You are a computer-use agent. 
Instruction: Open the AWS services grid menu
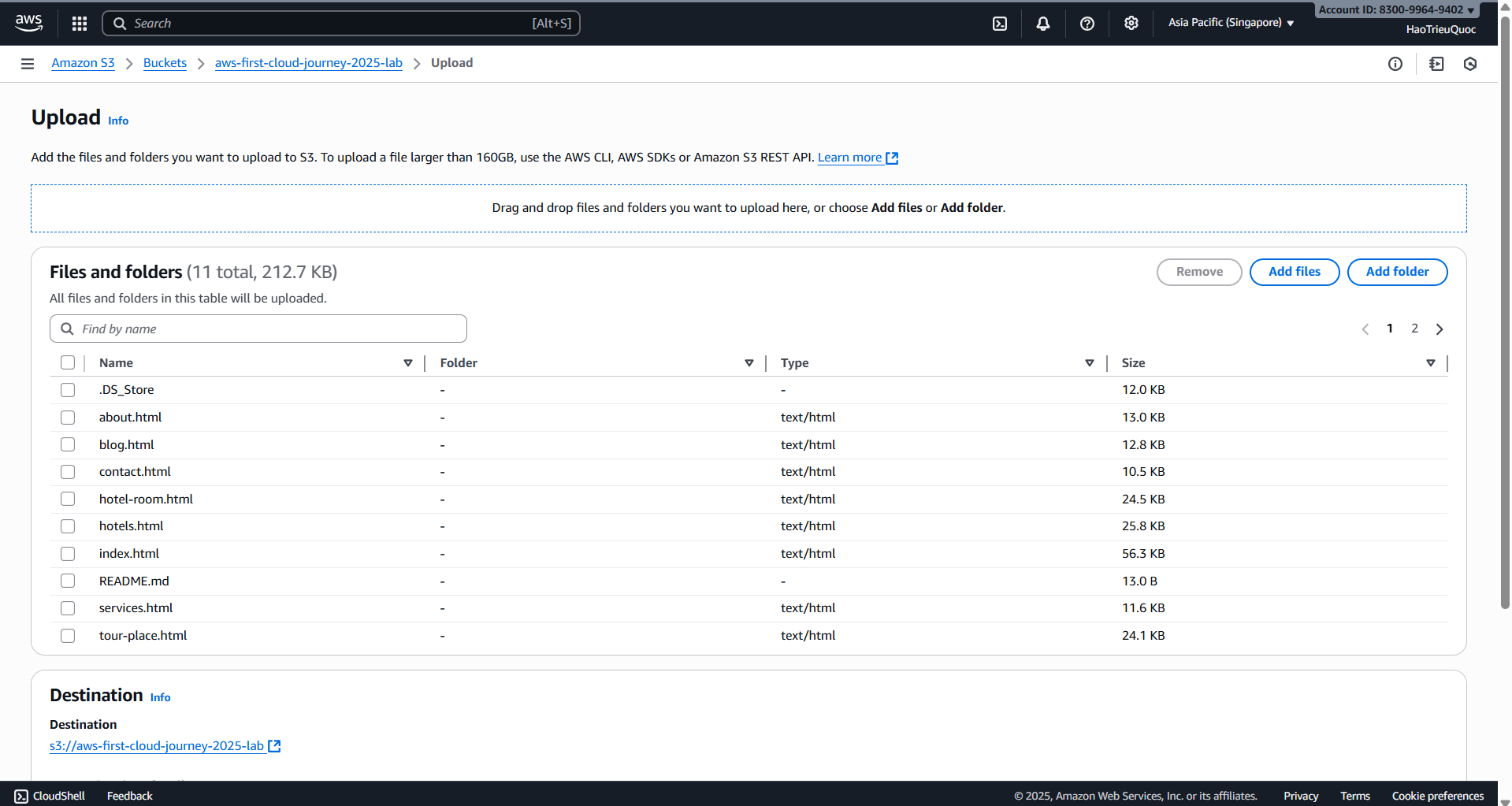pyautogui.click(x=80, y=24)
